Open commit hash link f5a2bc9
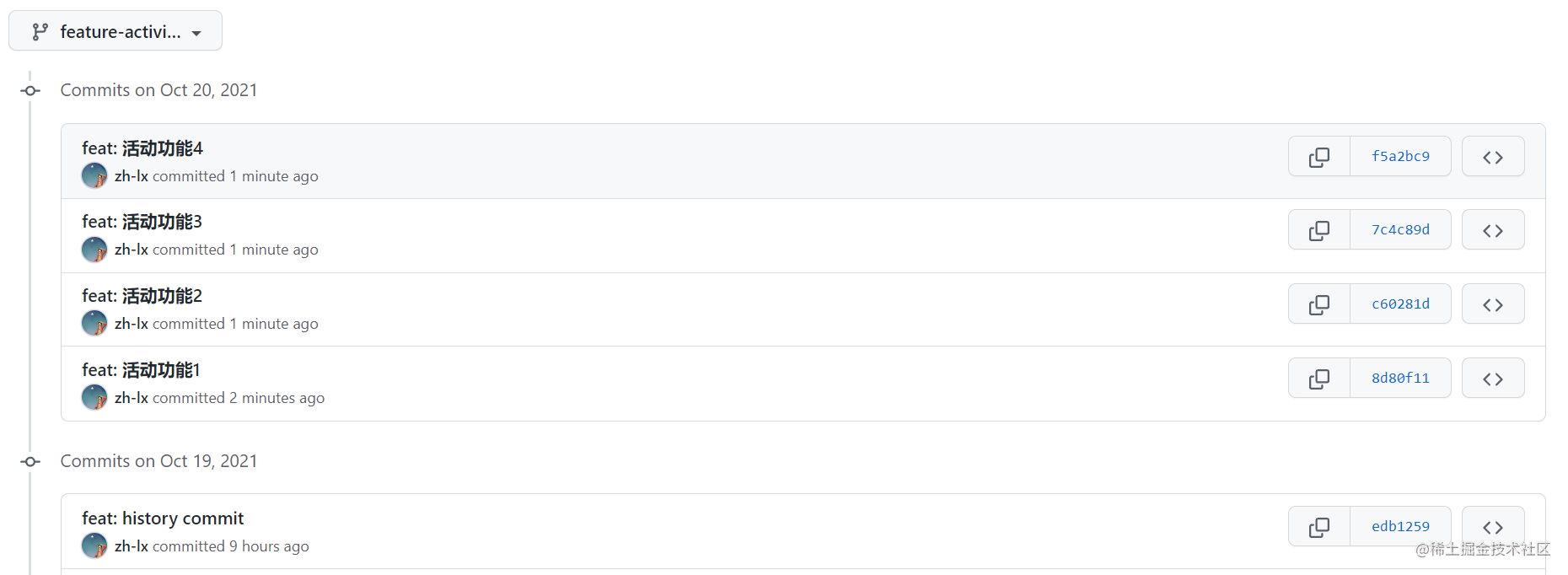 coord(1400,157)
